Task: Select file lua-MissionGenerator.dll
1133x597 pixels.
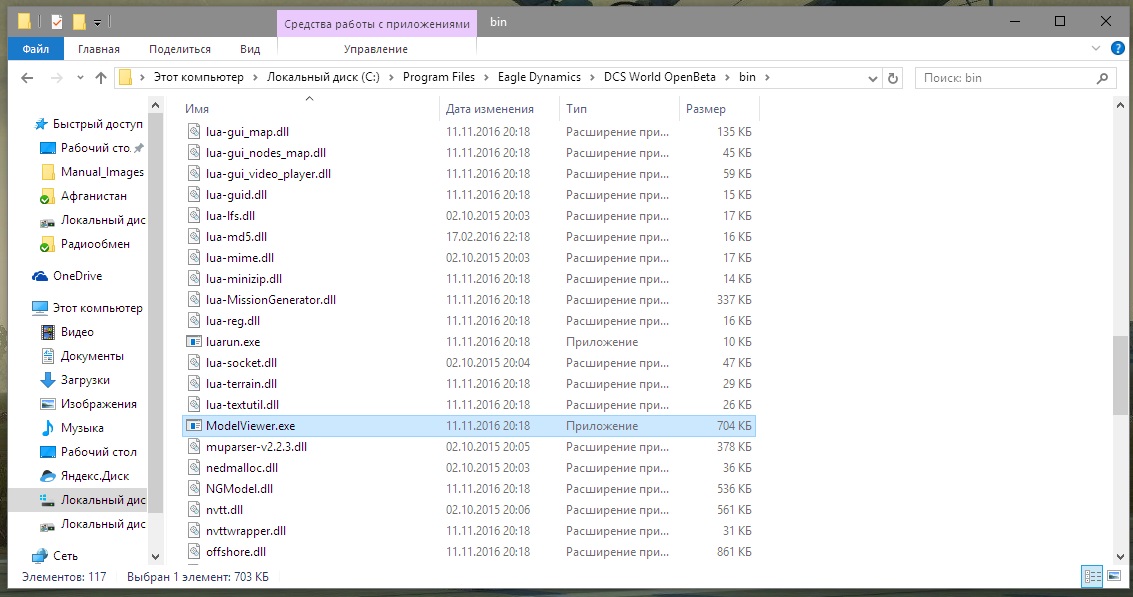Action: point(270,300)
